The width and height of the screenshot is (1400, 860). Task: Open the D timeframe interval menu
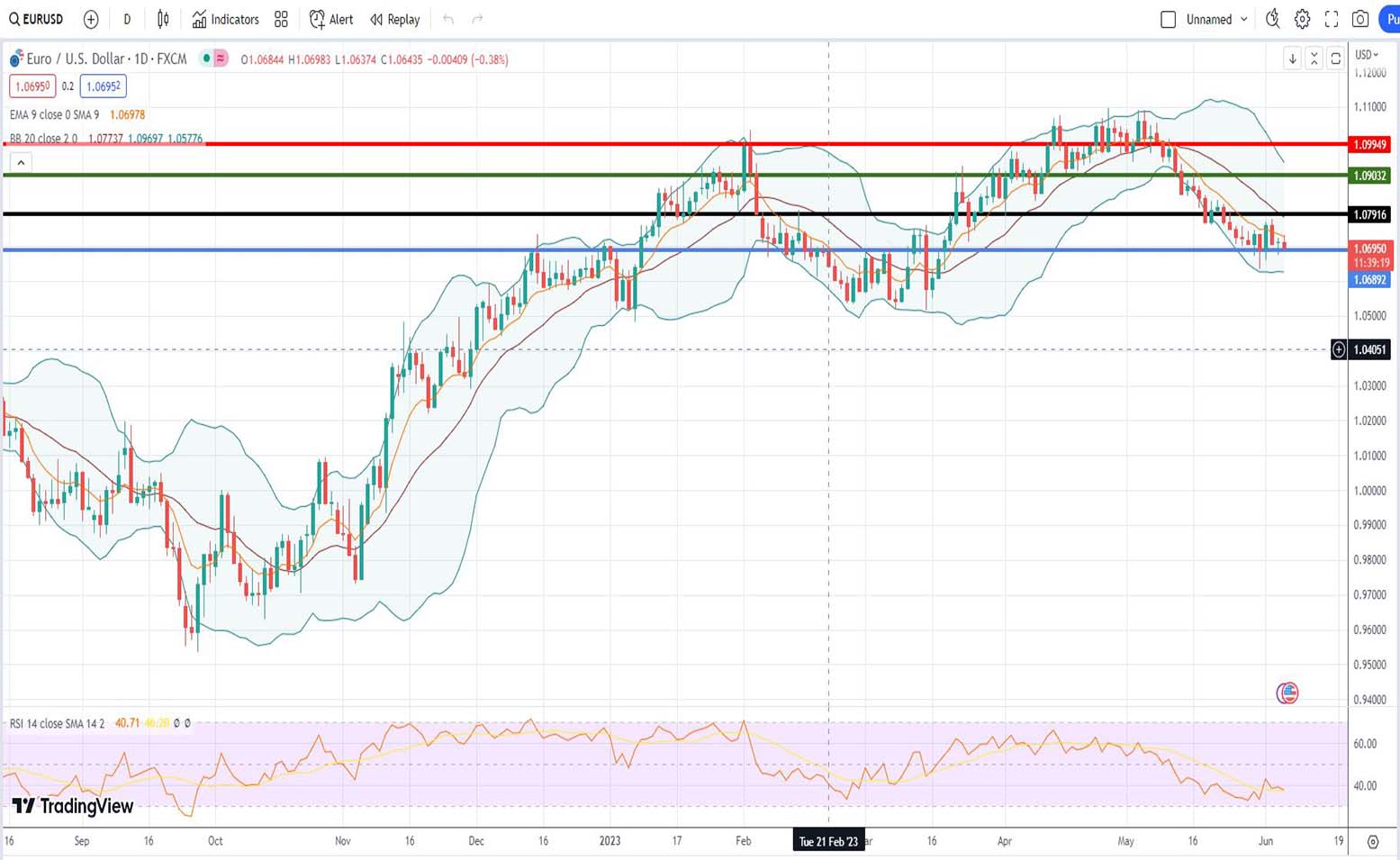(x=127, y=19)
